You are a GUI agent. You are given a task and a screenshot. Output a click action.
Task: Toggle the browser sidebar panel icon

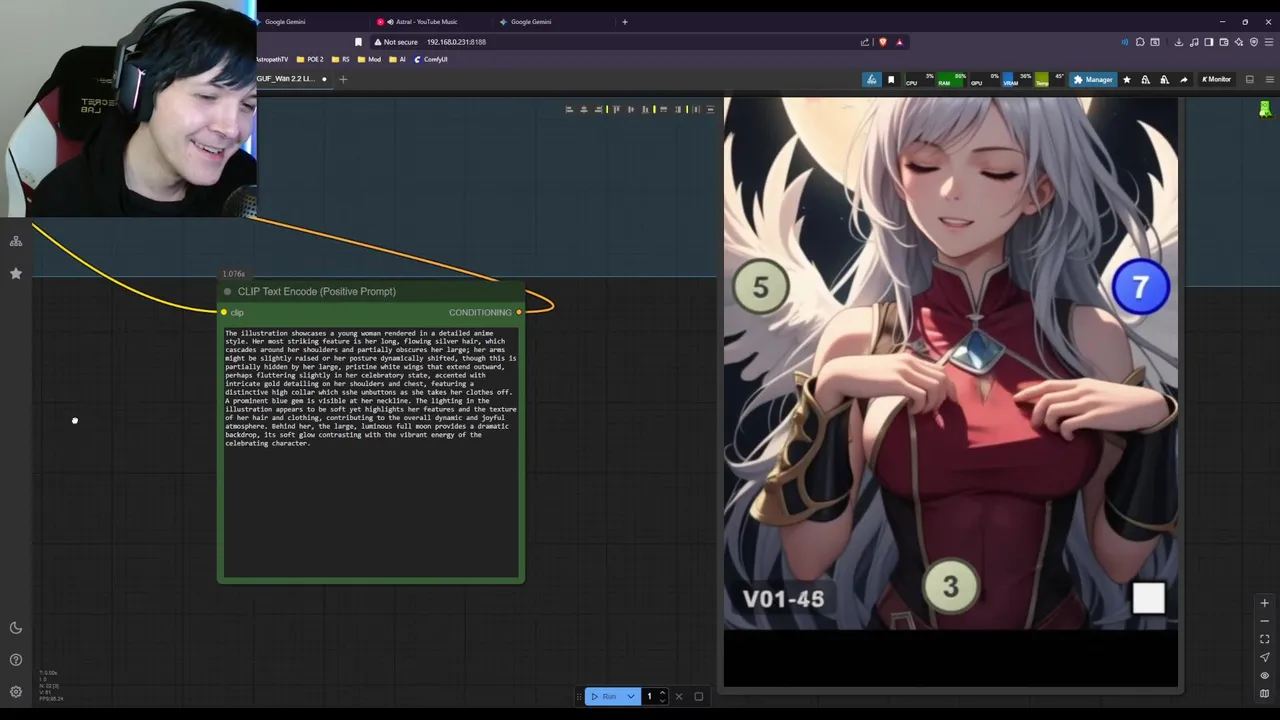[x=1209, y=42]
